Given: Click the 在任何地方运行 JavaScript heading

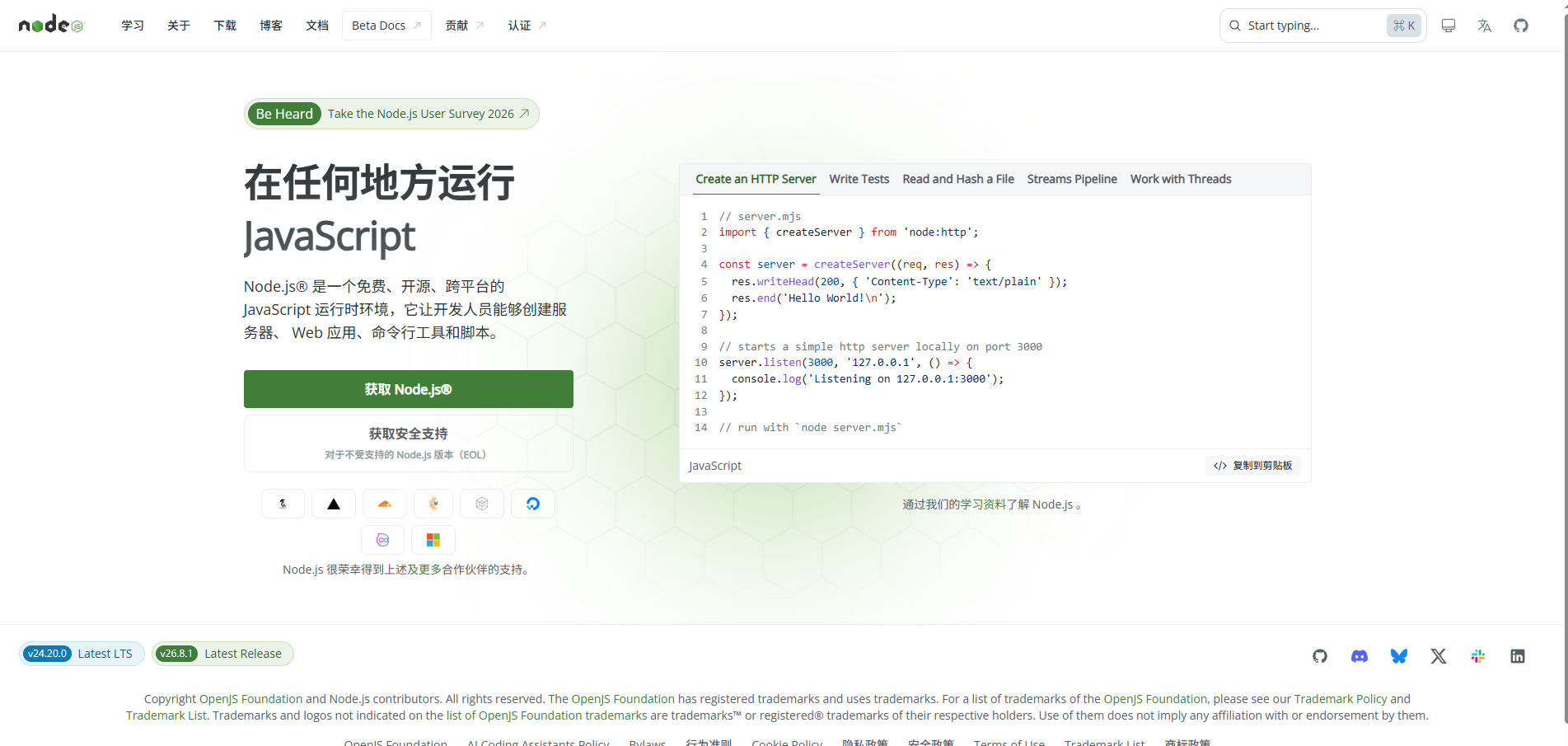Looking at the screenshot, I should pos(380,209).
